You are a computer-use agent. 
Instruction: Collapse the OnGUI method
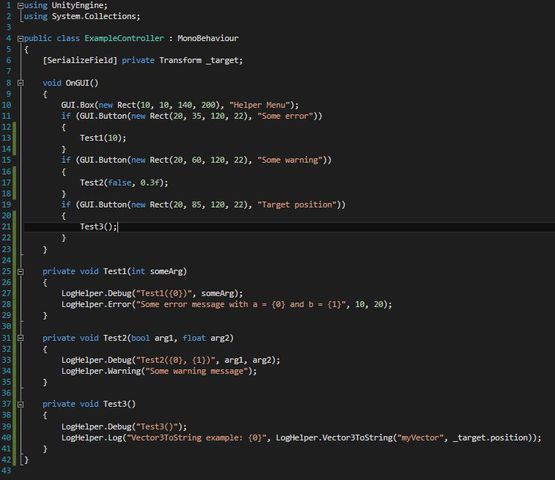[21, 83]
